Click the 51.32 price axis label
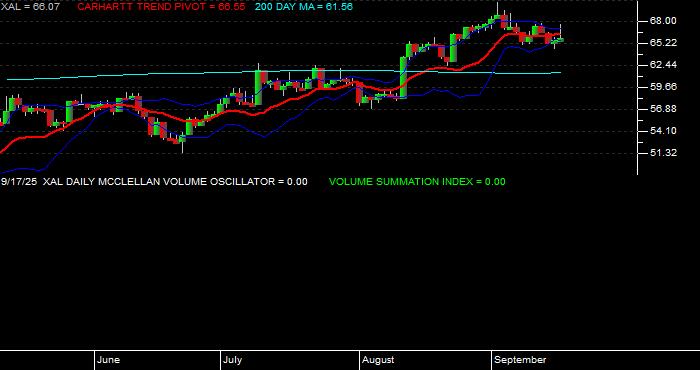 [x=663, y=153]
